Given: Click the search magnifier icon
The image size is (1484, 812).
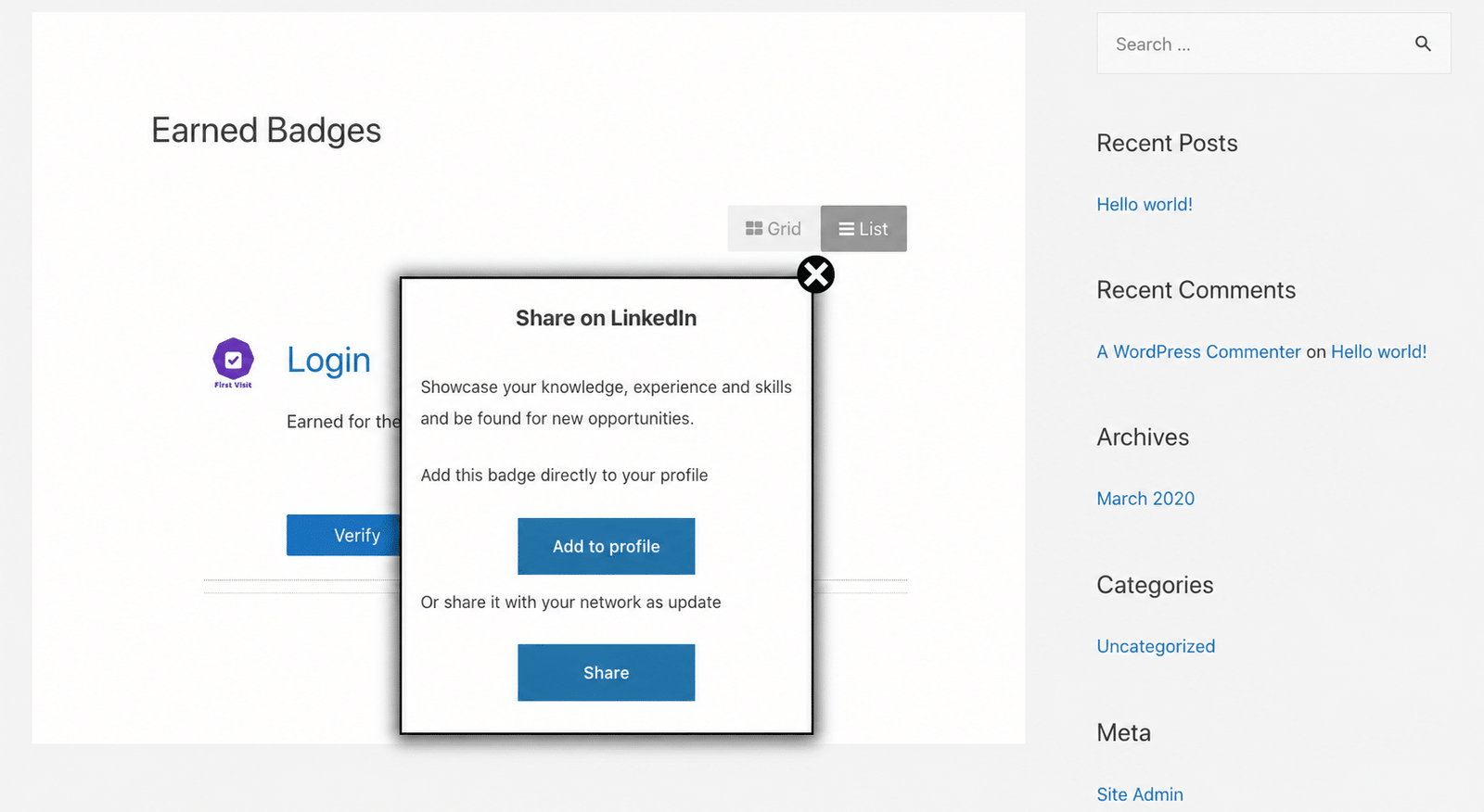Looking at the screenshot, I should click(1423, 44).
